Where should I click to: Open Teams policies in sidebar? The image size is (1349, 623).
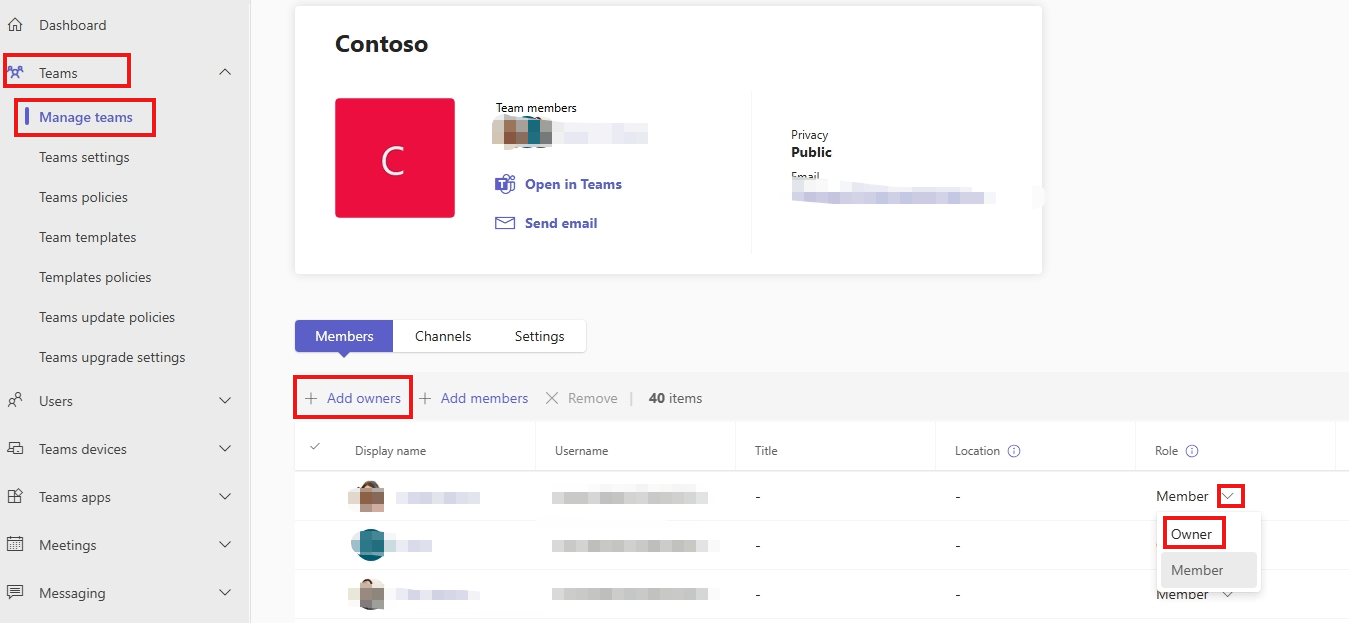pos(83,197)
